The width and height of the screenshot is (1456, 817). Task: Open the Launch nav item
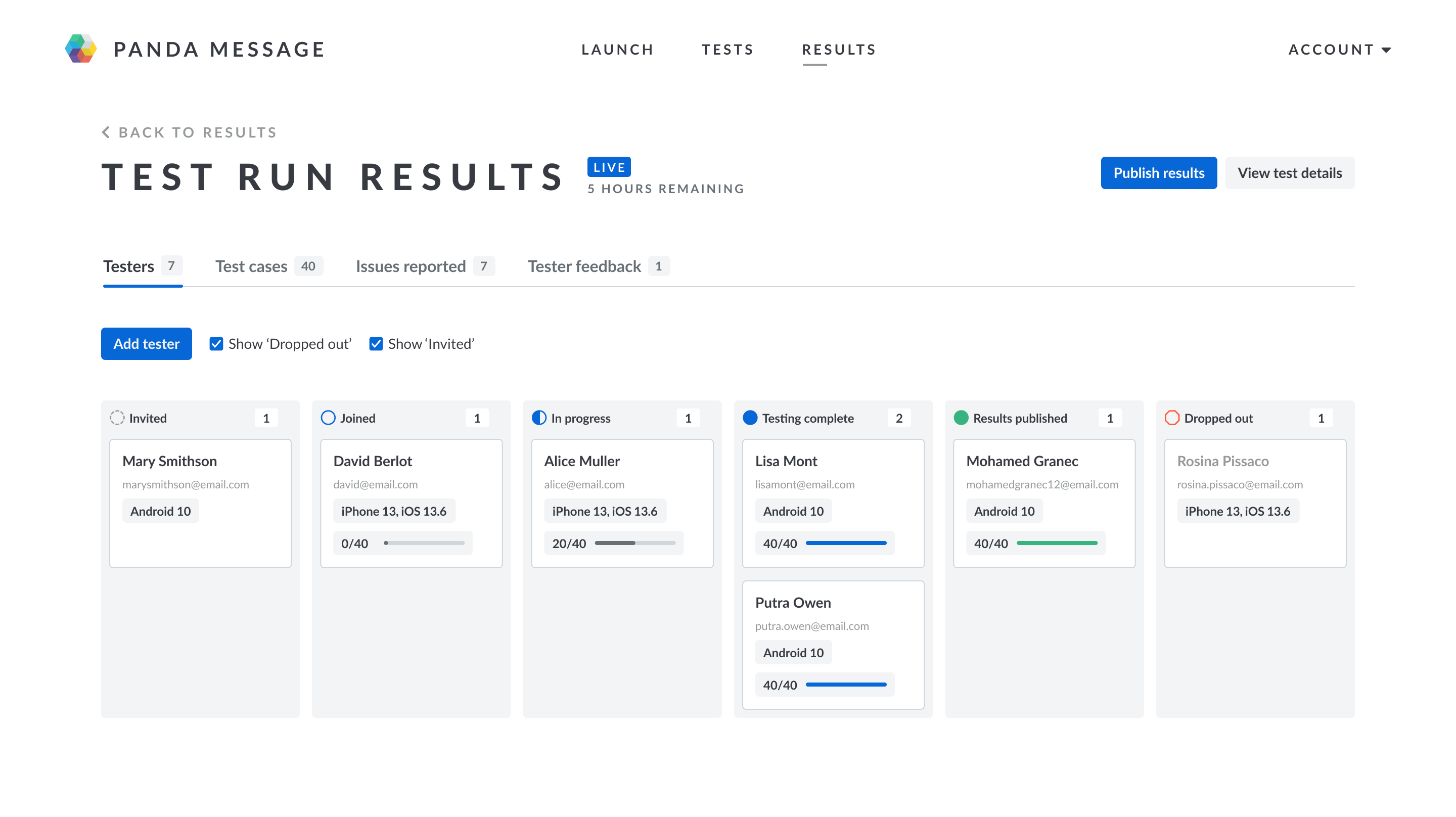click(618, 50)
